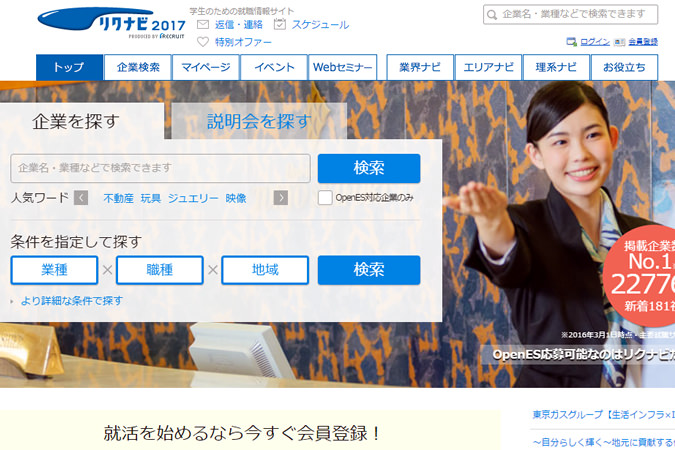Switch to the 説明会を探す tab
This screenshot has height=450, width=675.
[259, 121]
